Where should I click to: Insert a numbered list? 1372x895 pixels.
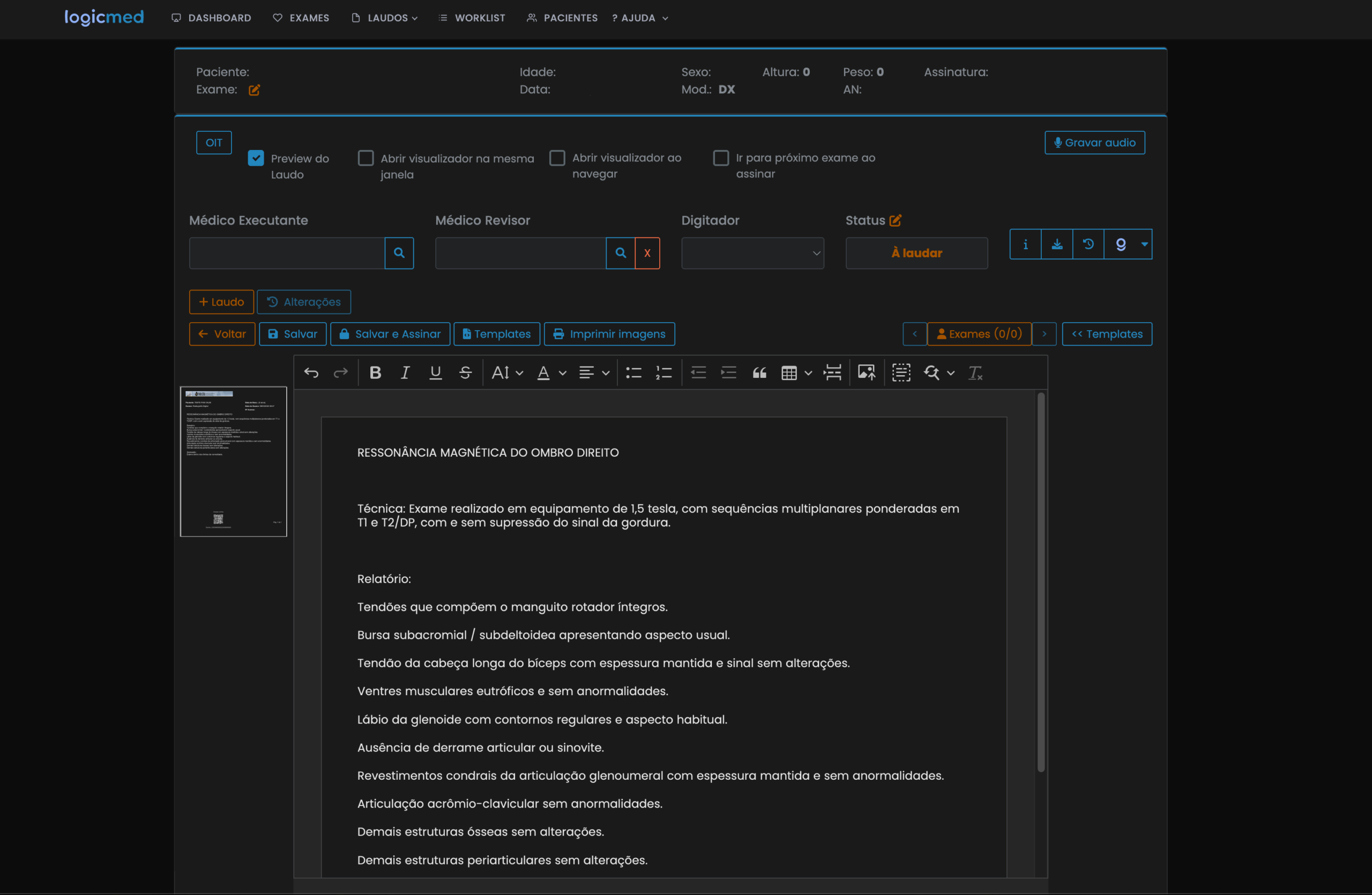[x=663, y=373]
